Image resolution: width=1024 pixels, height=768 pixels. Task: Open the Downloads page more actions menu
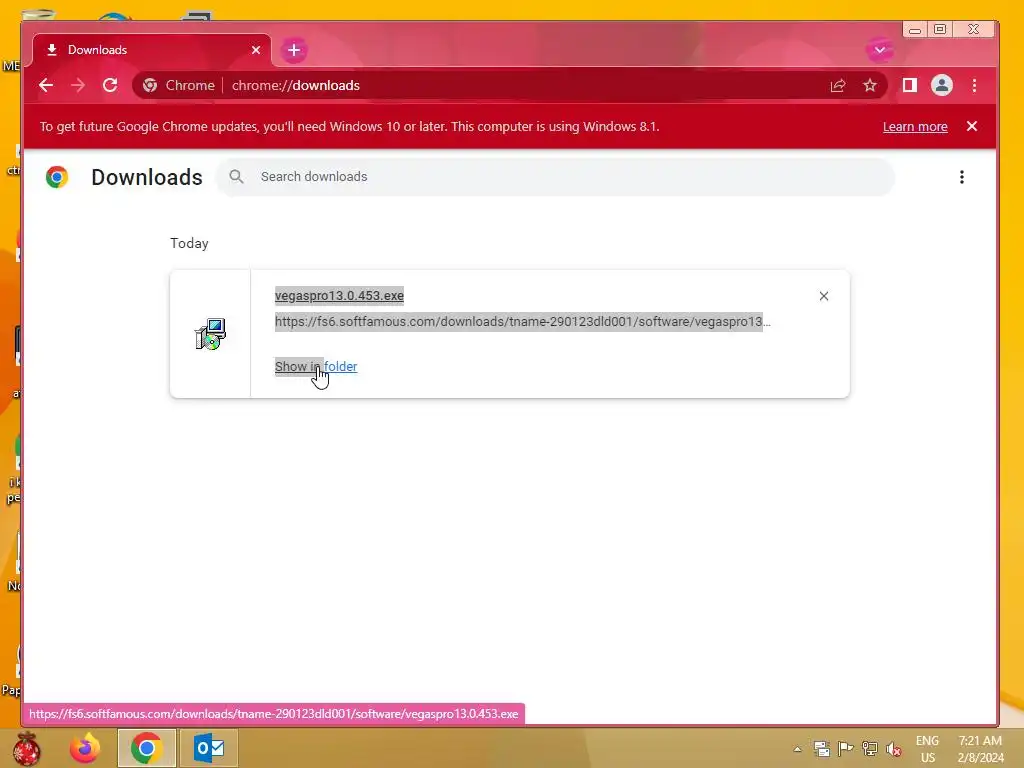[x=961, y=177]
